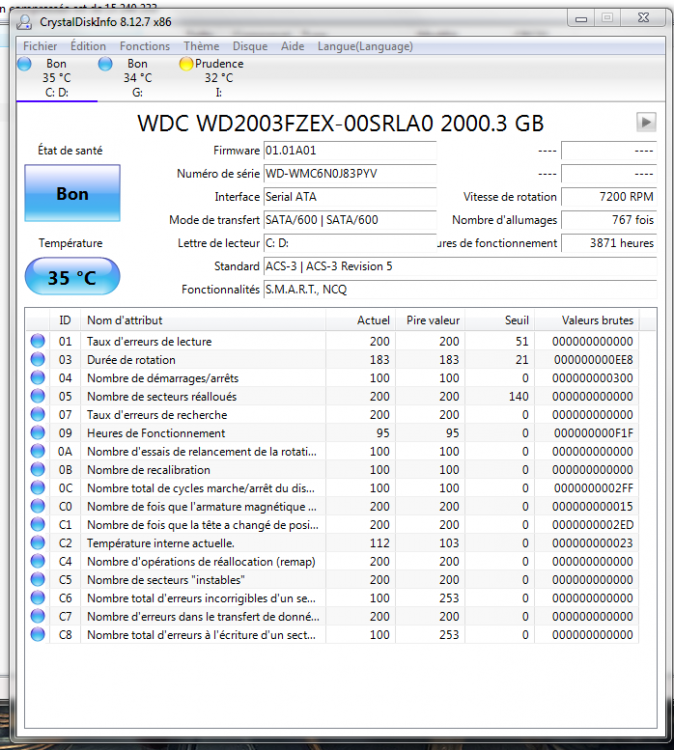Click the disk model title WDC WD2003FZEX
The width and height of the screenshot is (674, 750).
point(341,123)
